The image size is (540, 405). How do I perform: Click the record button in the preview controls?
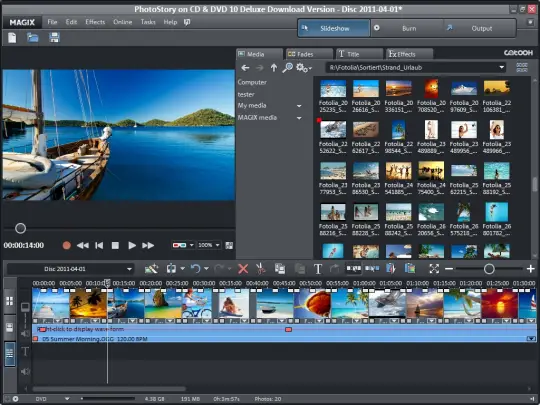(x=66, y=245)
